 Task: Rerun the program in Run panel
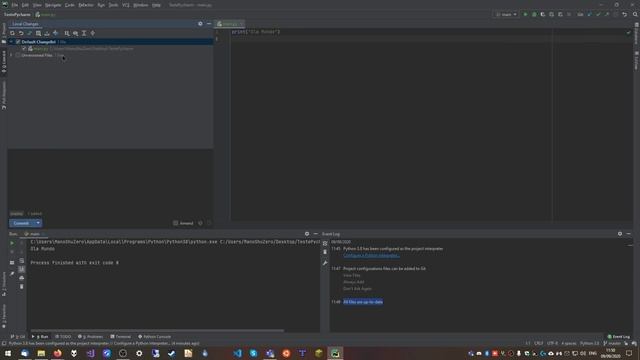point(12,243)
